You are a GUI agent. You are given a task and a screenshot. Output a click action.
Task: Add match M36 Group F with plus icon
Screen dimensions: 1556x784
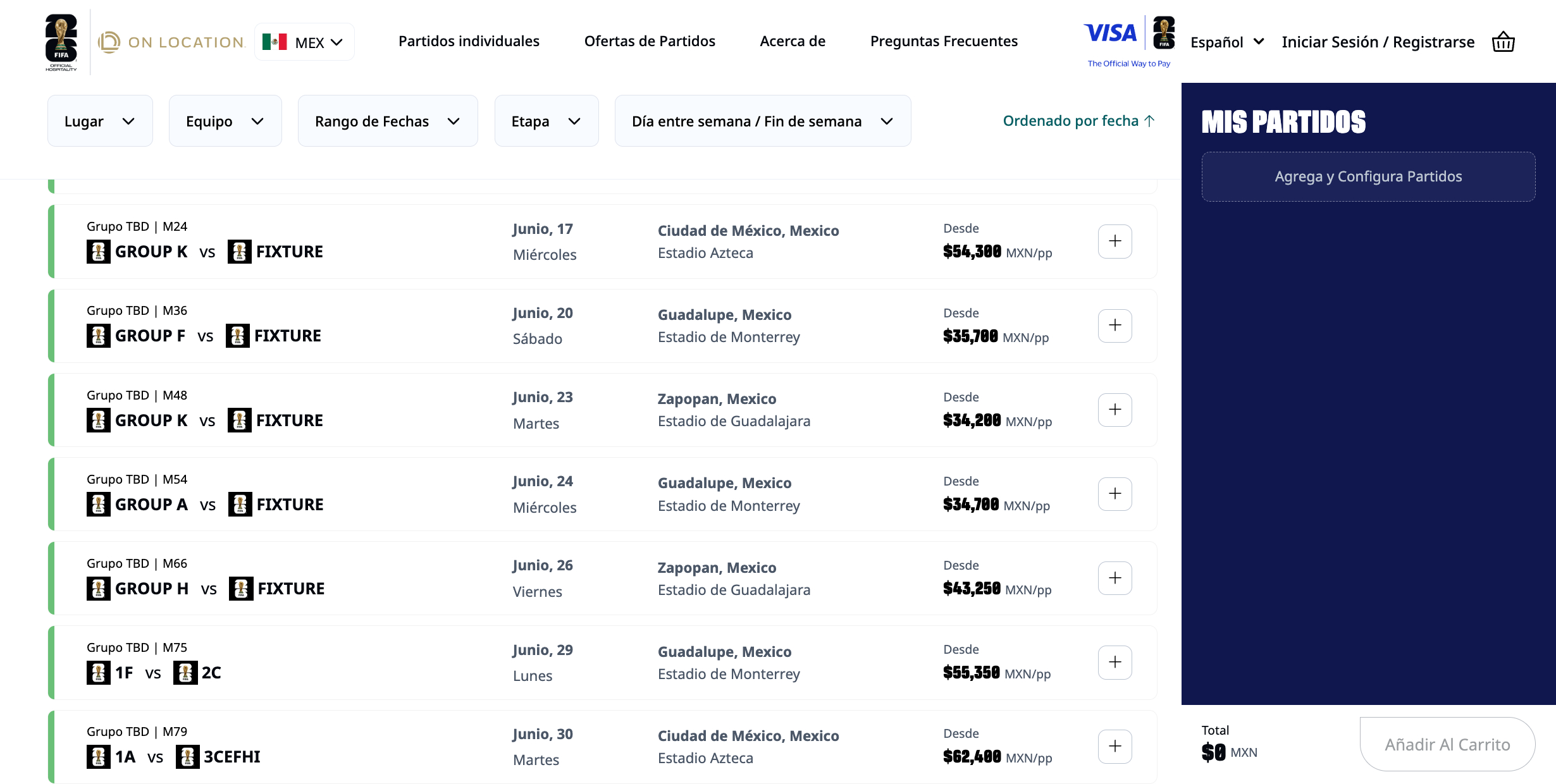pos(1115,326)
